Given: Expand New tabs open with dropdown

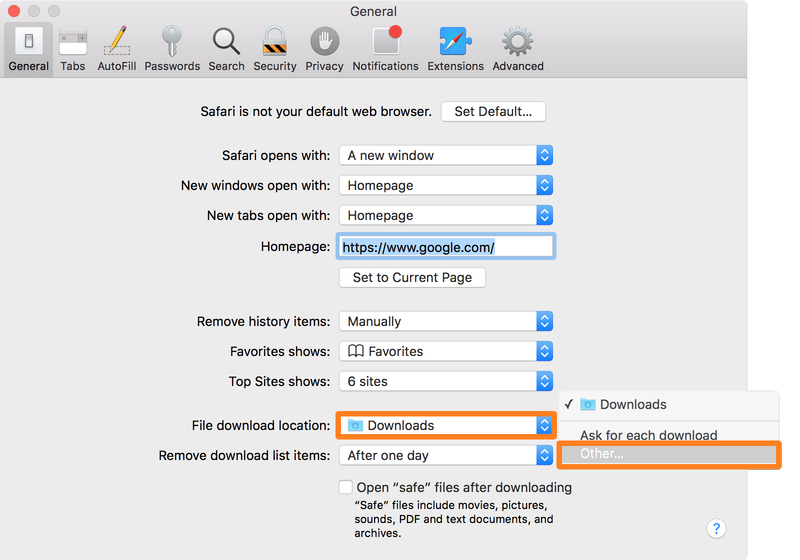Looking at the screenshot, I should click(446, 216).
